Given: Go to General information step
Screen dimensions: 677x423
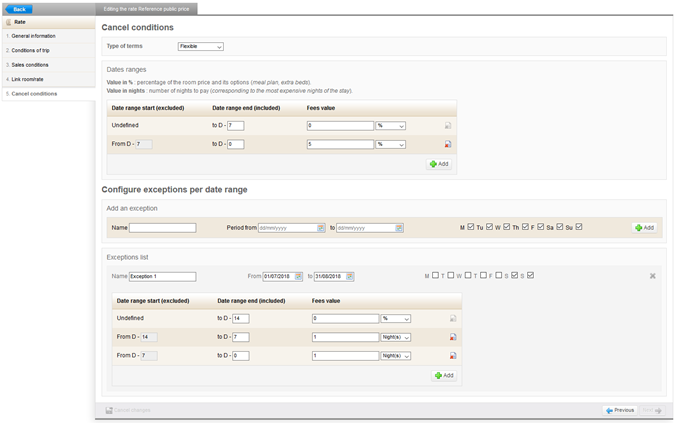Looking at the screenshot, I should pyautogui.click(x=34, y=36).
